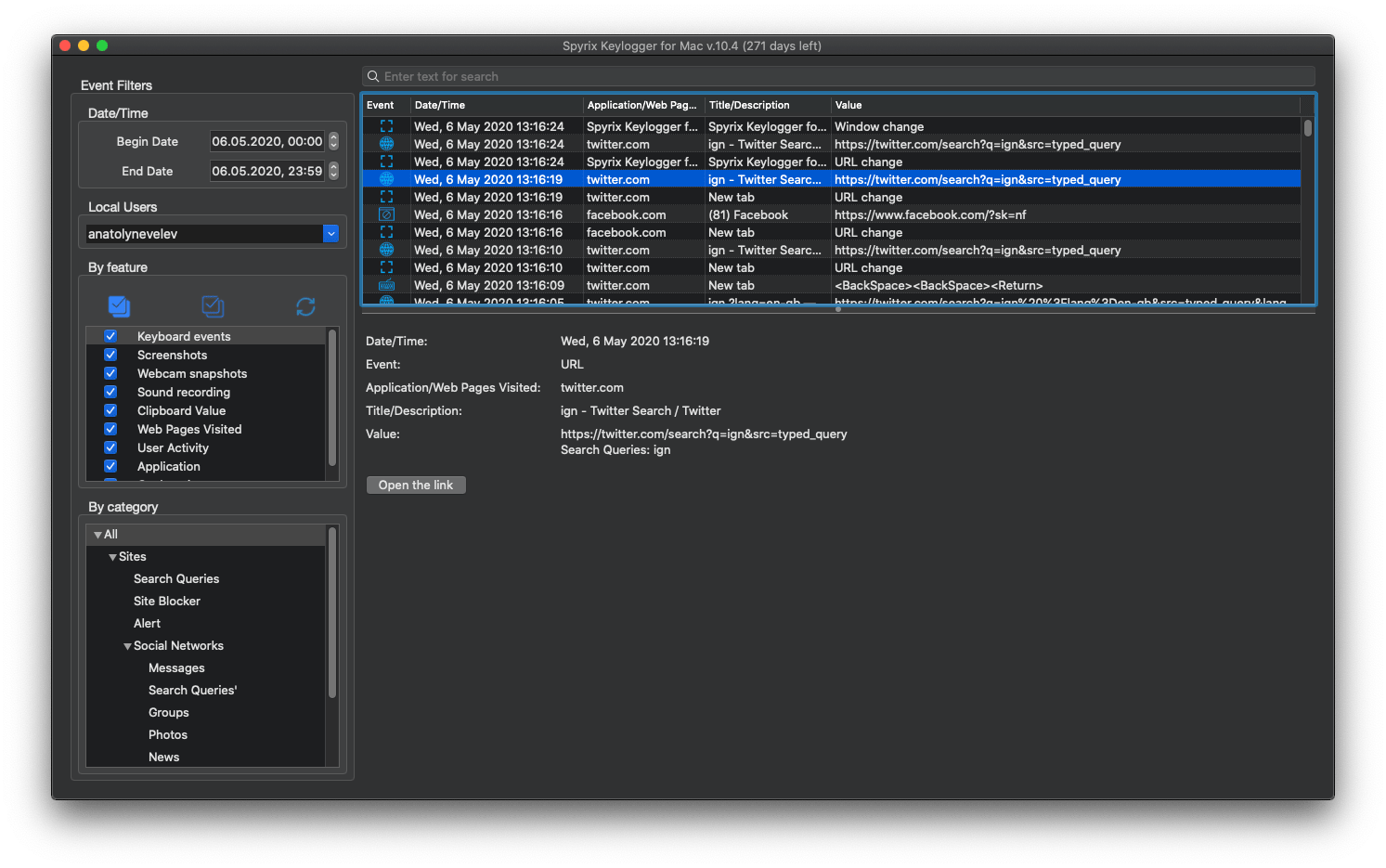Click the blocked-site icon on the Facebook row

[386, 214]
